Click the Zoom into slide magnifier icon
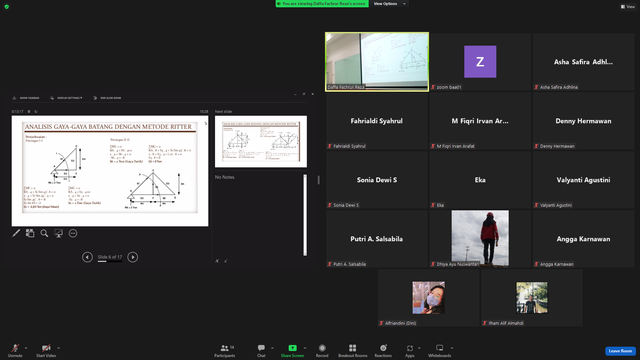640x360 pixels. pos(44,233)
